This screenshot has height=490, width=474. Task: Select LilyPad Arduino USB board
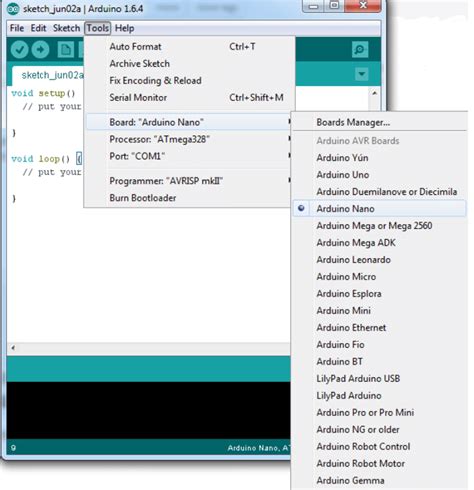click(x=379, y=379)
